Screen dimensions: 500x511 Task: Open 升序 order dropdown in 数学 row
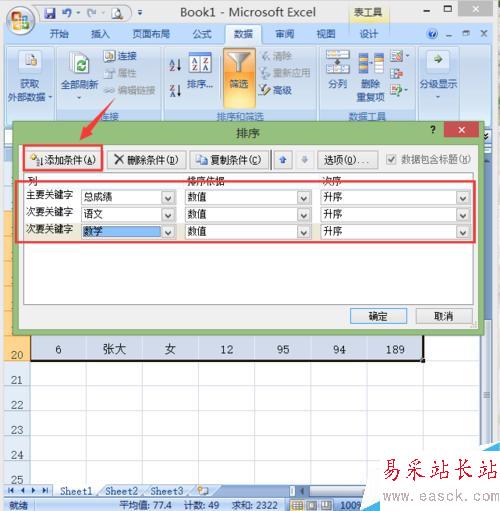pos(463,232)
